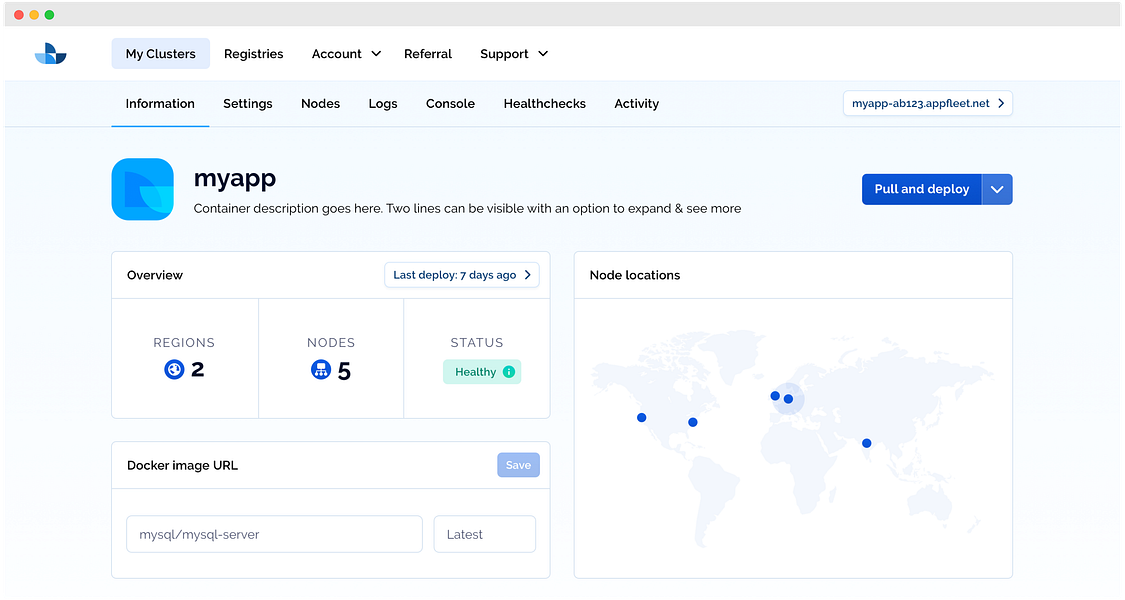Image resolution: width=1125 pixels, height=600 pixels.
Task: Expand the Account menu
Action: 346,54
